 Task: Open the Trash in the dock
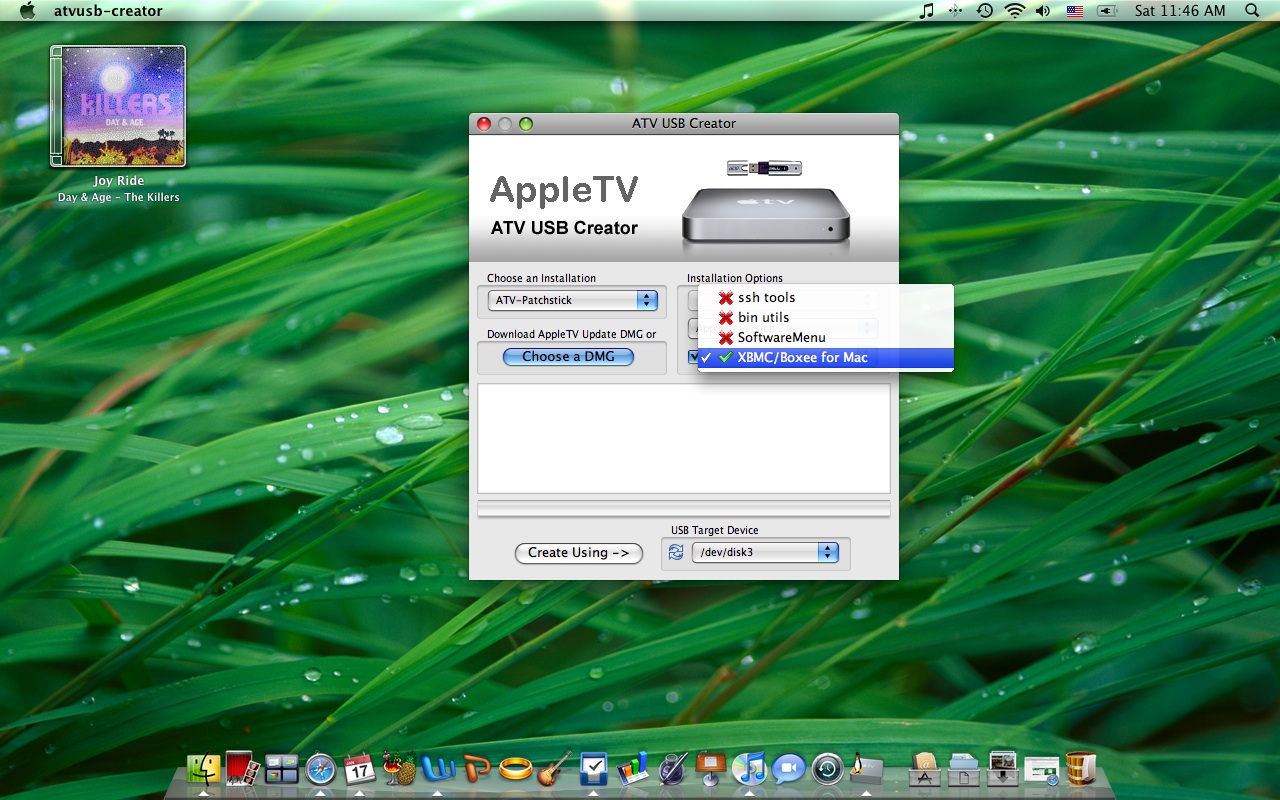coord(1081,768)
